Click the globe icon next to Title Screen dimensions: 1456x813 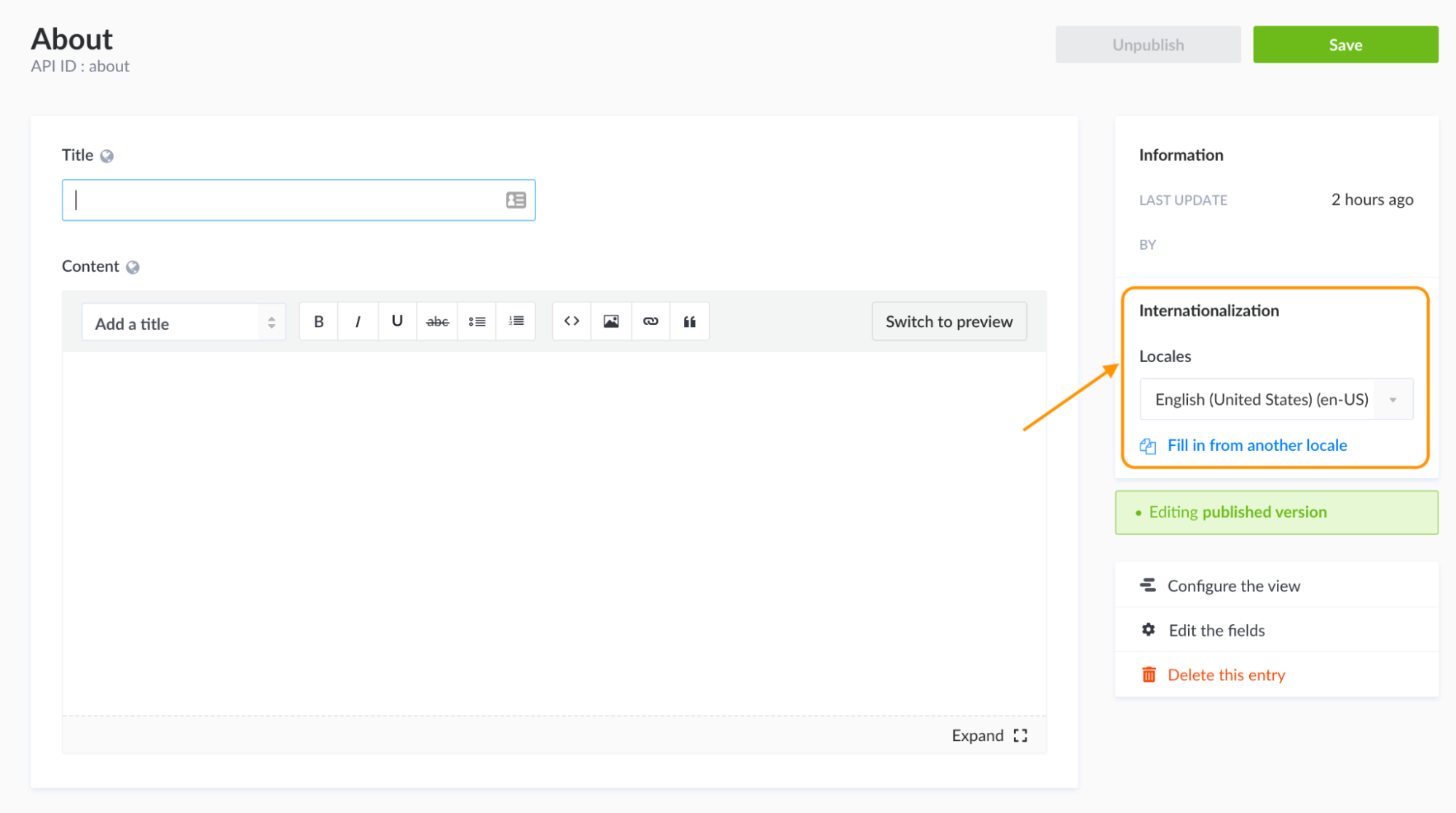click(x=108, y=154)
